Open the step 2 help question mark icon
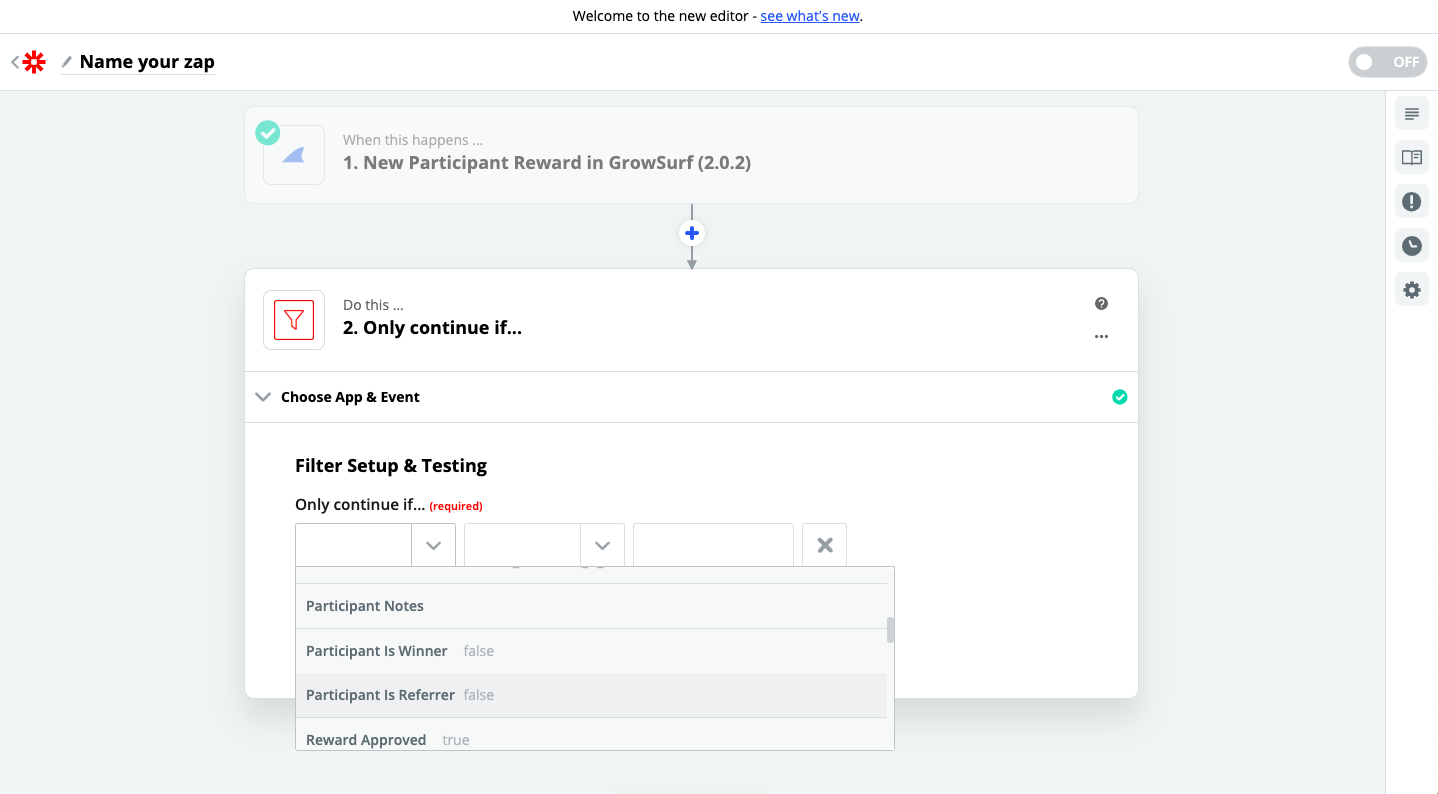This screenshot has width=1438, height=794. 1101,304
